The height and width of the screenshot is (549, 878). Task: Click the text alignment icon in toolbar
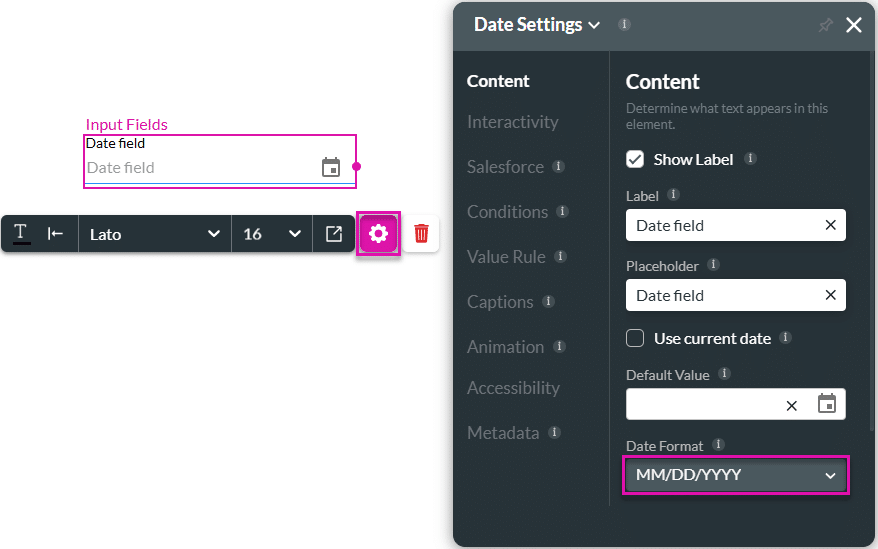pos(56,234)
